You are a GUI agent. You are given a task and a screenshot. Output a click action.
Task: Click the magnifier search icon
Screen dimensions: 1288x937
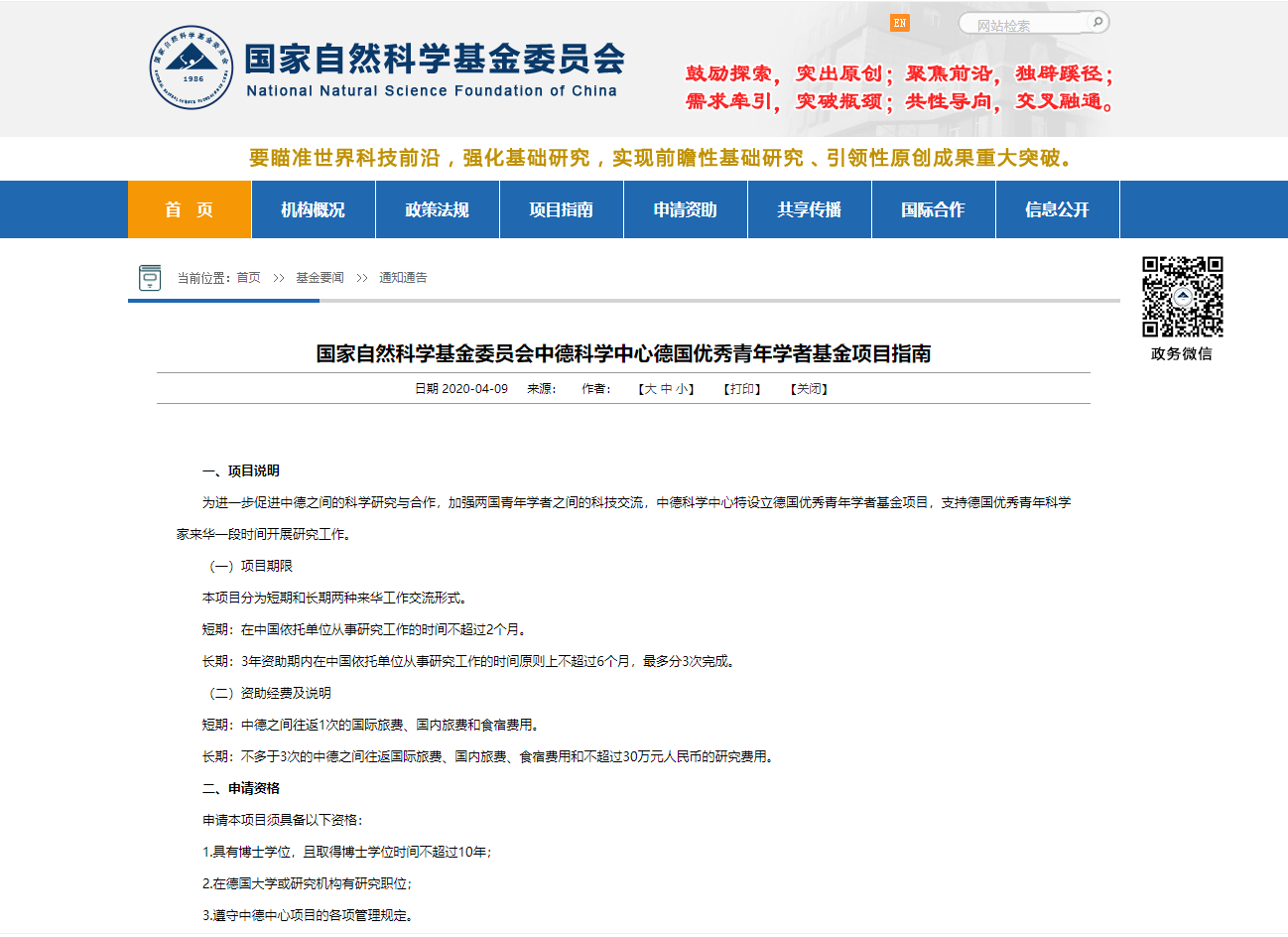[1096, 22]
